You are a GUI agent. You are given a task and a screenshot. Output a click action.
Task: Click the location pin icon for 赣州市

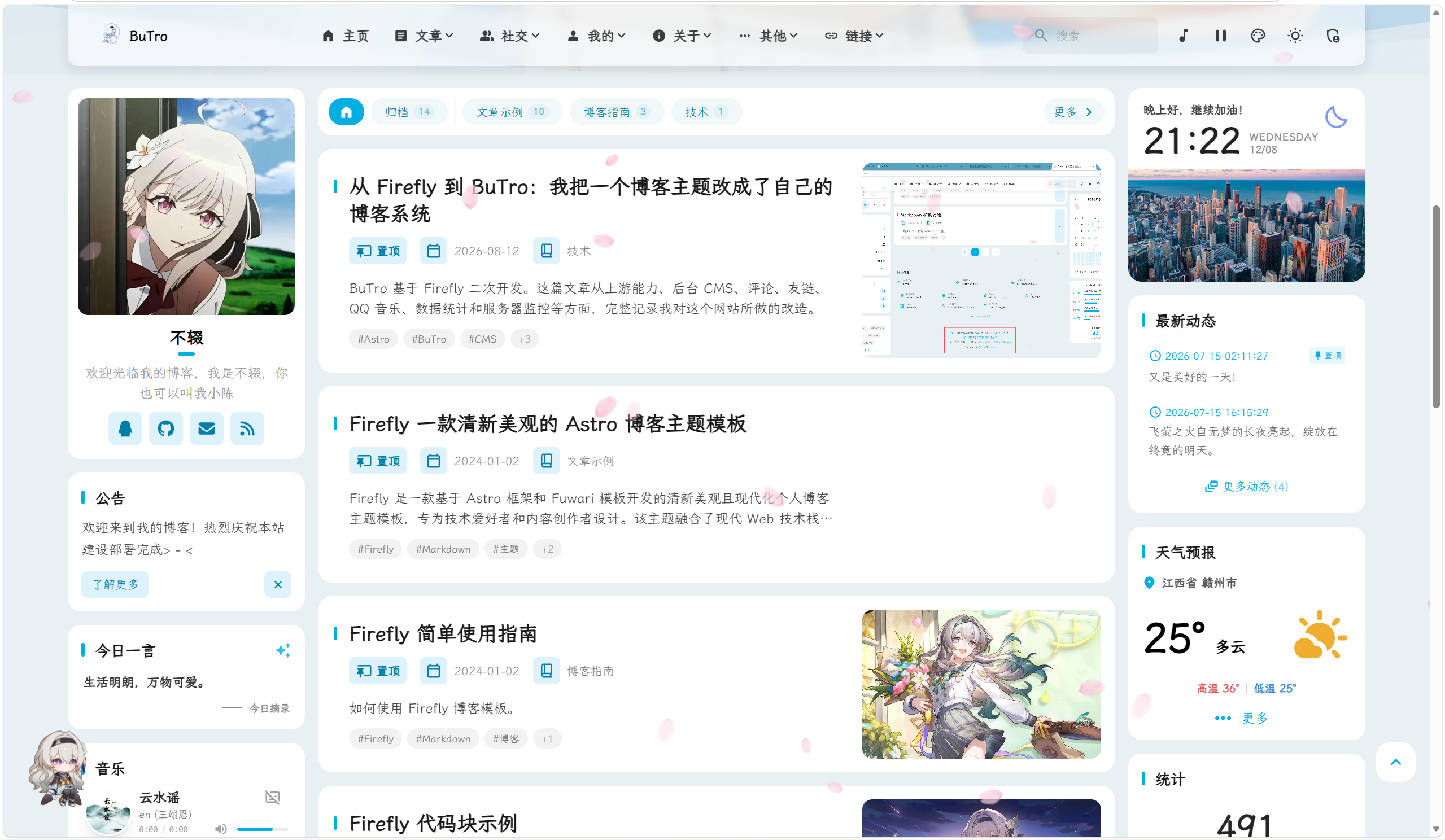pos(1149,583)
